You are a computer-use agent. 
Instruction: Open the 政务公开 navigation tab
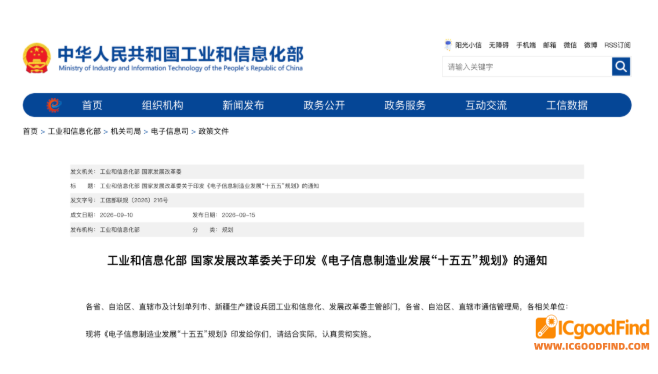(x=324, y=105)
